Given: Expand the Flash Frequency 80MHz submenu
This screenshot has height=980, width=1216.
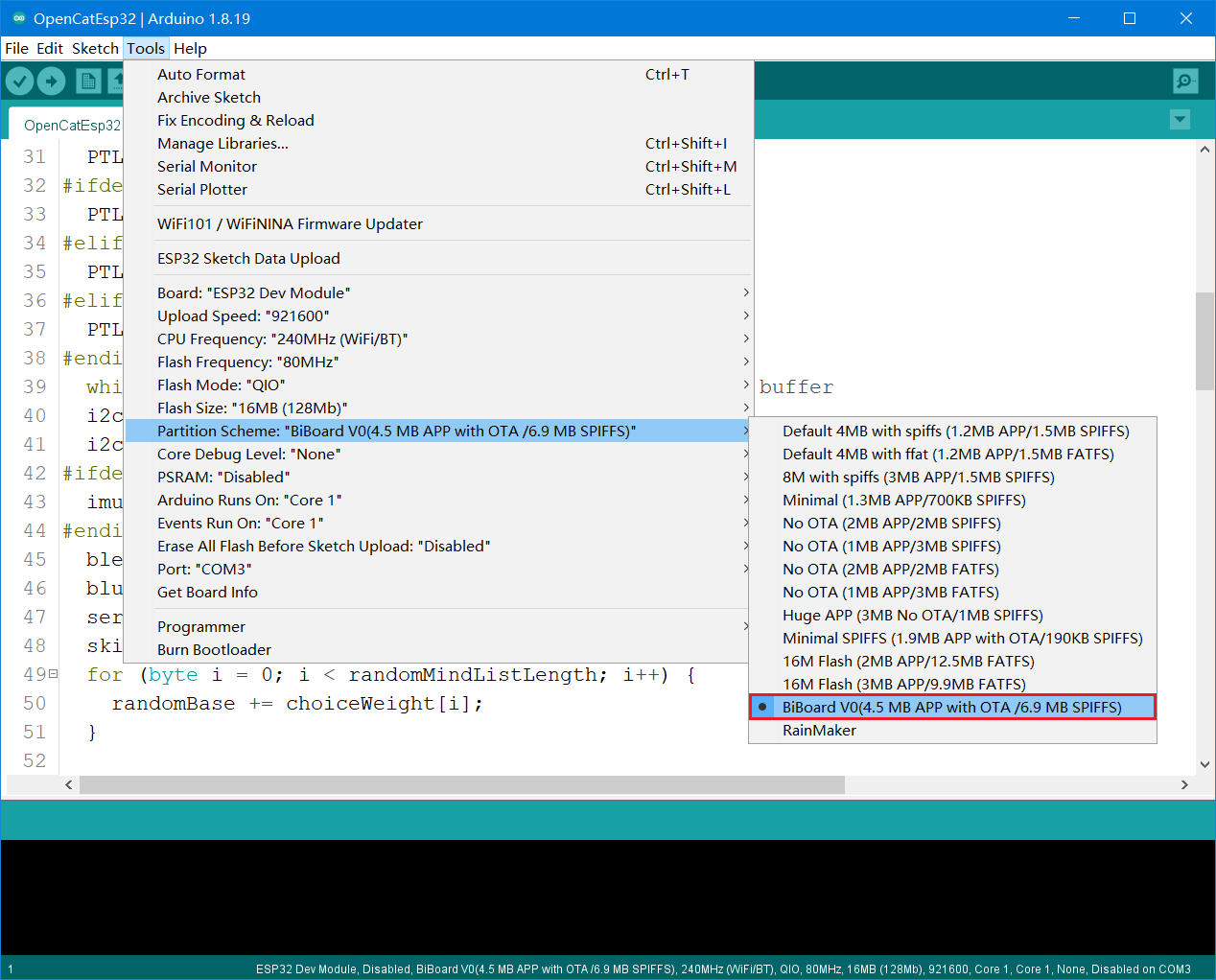Looking at the screenshot, I should [438, 362].
